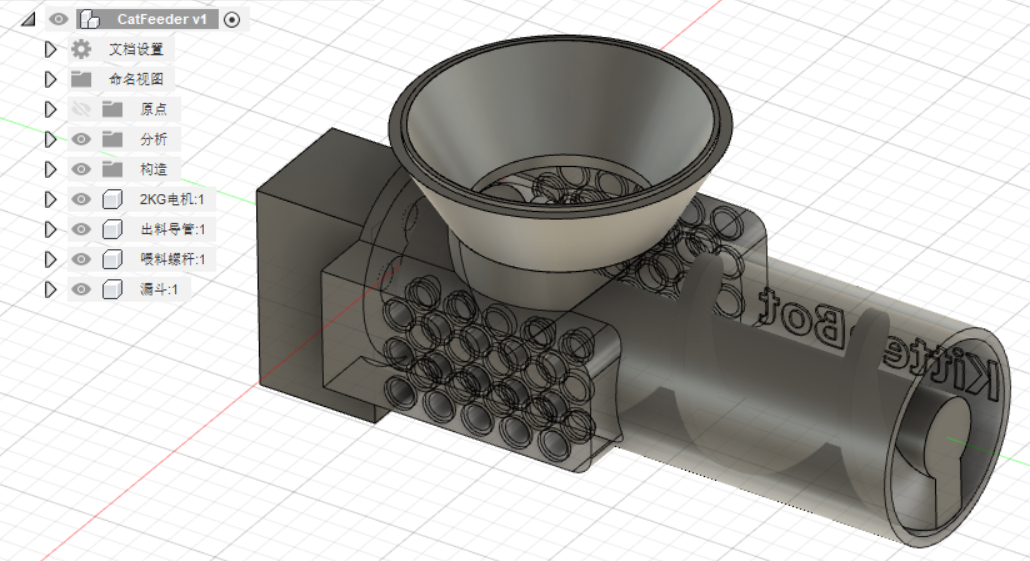1030x561 pixels.
Task: Click the 漏斗:1 component cube icon
Action: coord(112,289)
